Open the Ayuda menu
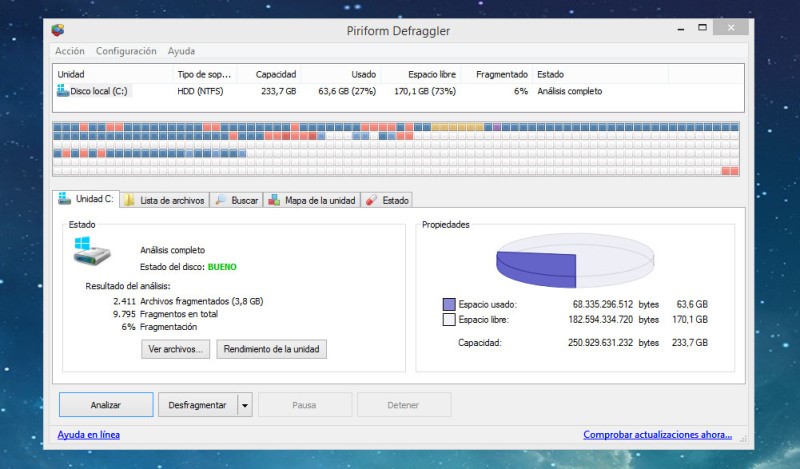The image size is (800, 469). click(181, 51)
